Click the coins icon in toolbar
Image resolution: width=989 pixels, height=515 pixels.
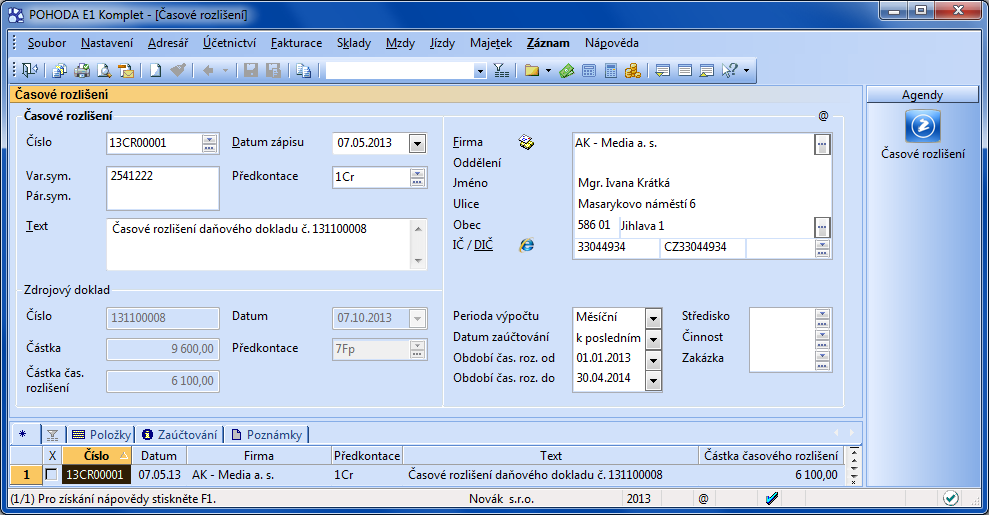pyautogui.click(x=632, y=71)
